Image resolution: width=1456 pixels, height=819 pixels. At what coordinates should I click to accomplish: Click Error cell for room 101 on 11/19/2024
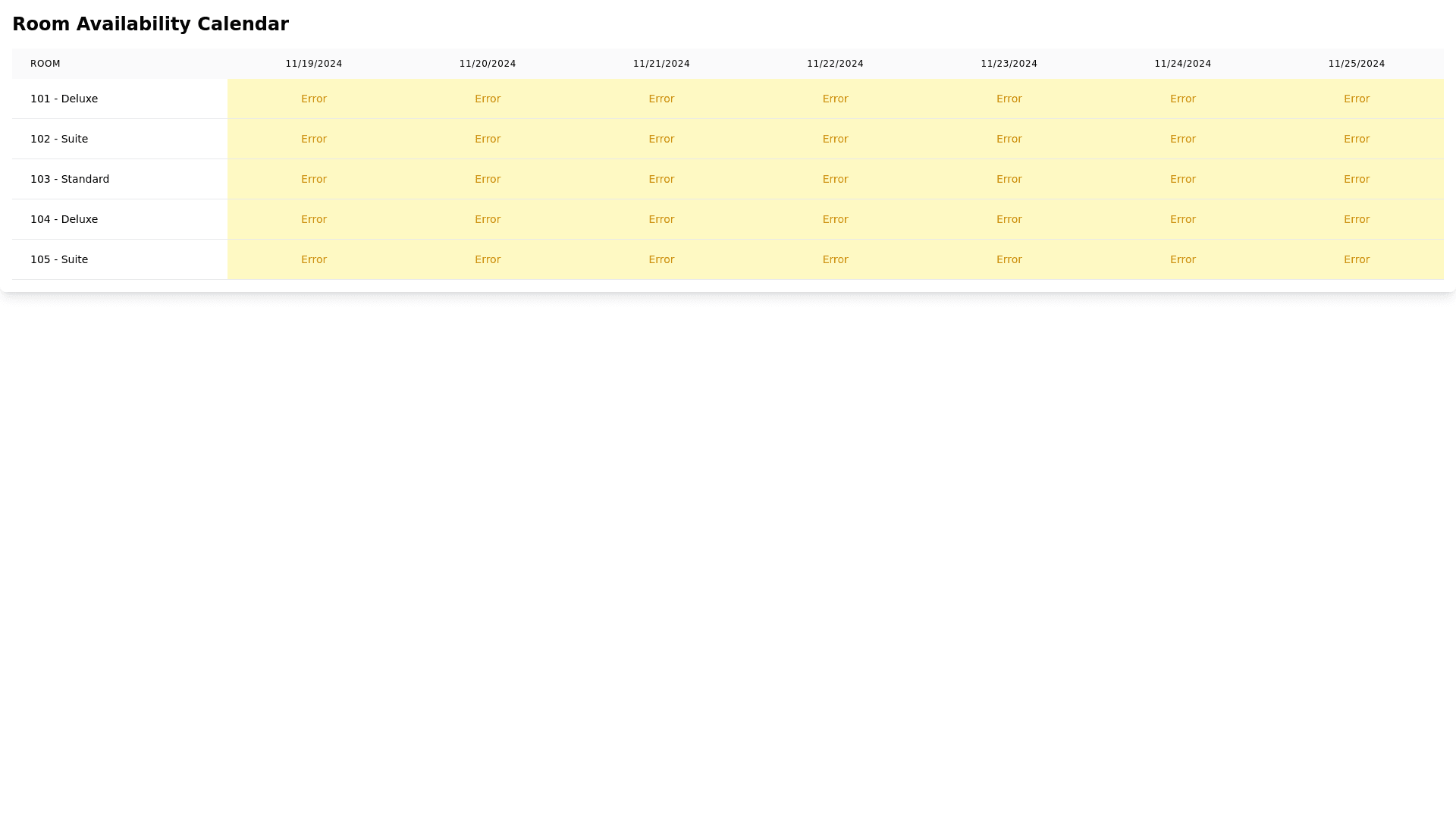[313, 99]
